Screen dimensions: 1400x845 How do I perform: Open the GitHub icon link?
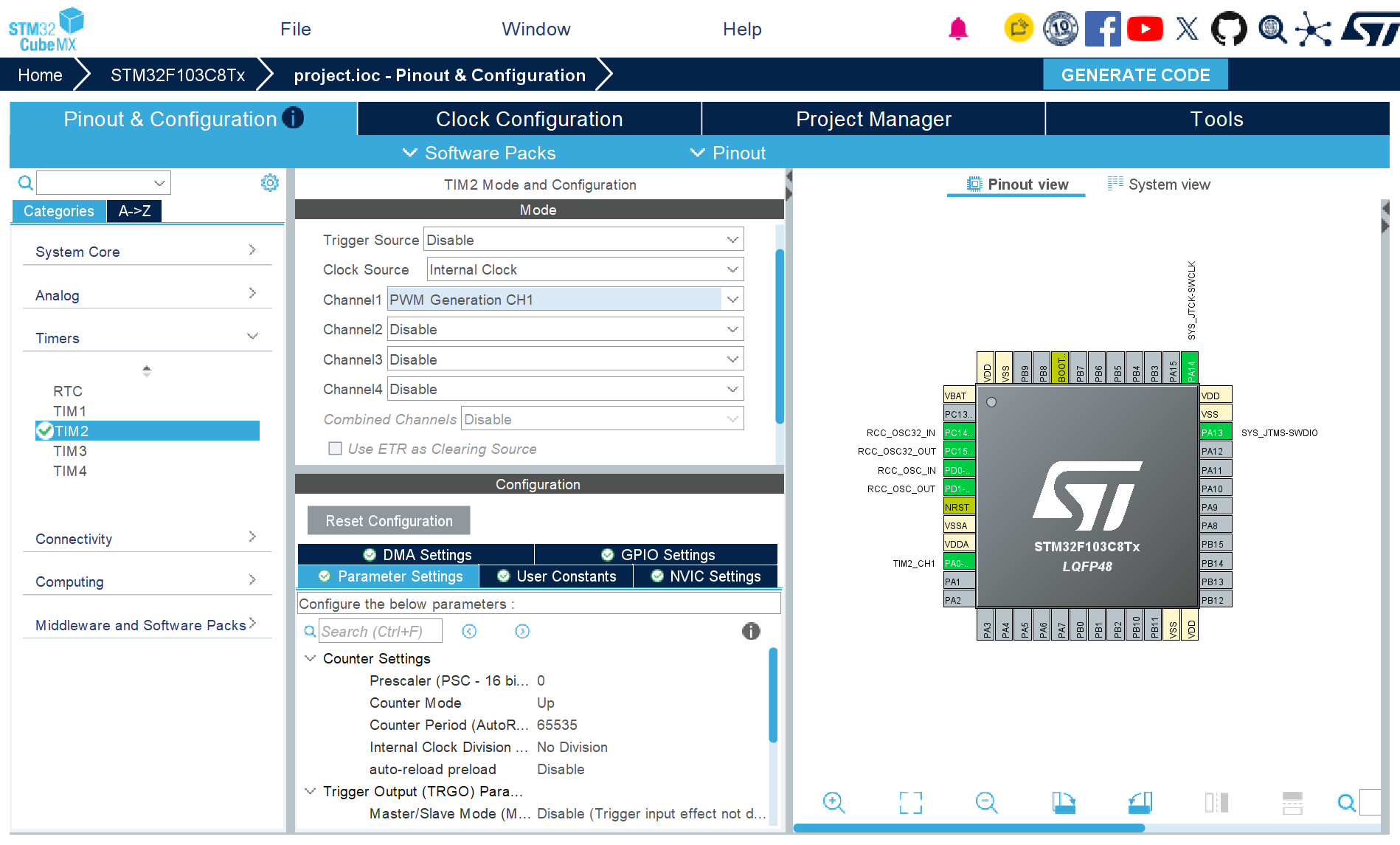coord(1229,29)
